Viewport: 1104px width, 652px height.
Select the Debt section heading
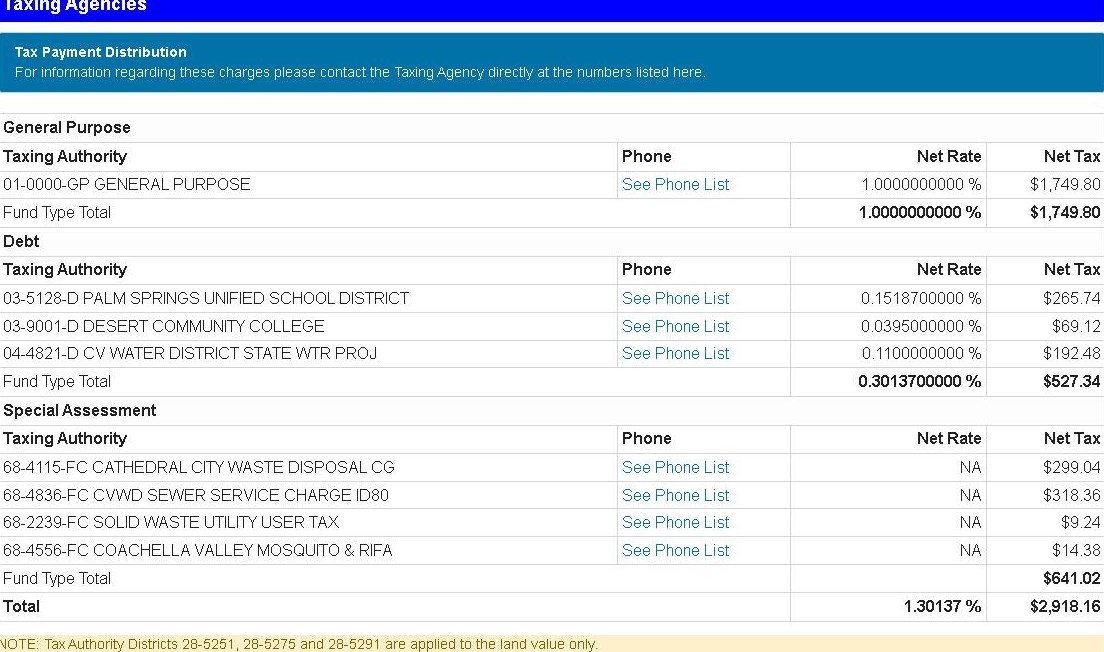click(x=22, y=241)
